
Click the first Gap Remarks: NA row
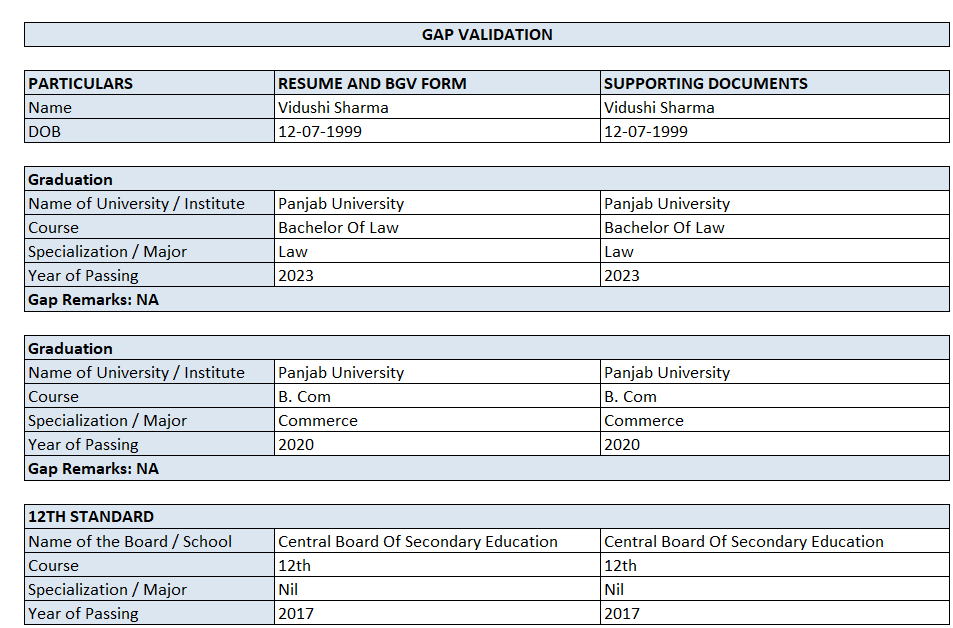click(487, 300)
